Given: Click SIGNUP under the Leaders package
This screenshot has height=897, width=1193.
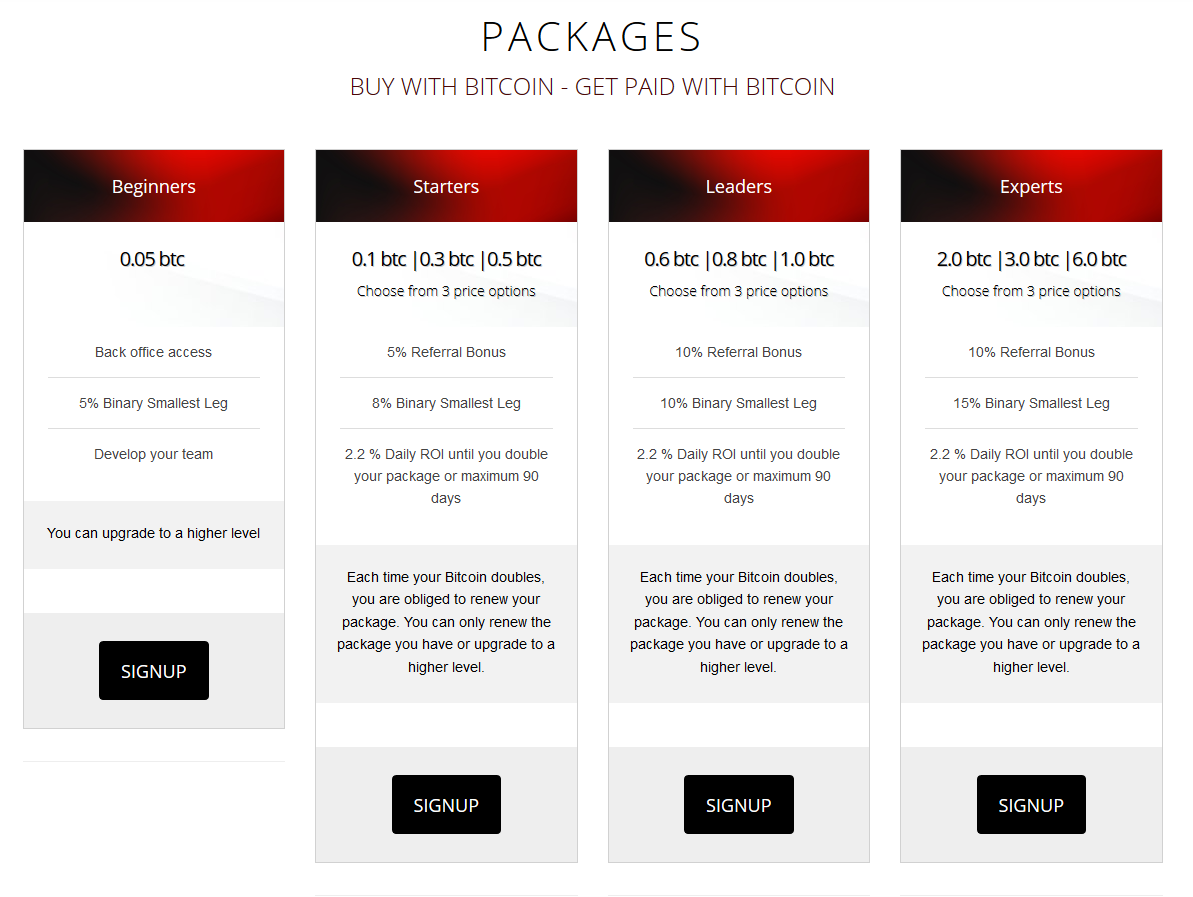Looking at the screenshot, I should [x=739, y=804].
